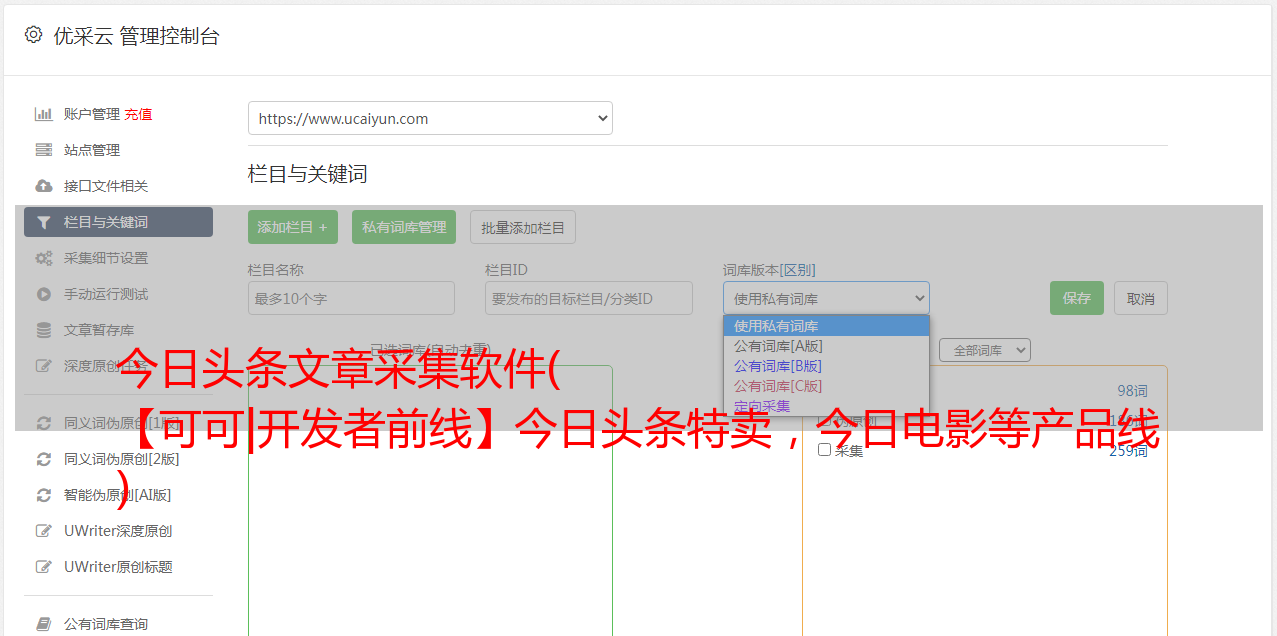Open the 全部词库 filter dropdown
Viewport: 1277px width, 636px height.
[x=985, y=350]
